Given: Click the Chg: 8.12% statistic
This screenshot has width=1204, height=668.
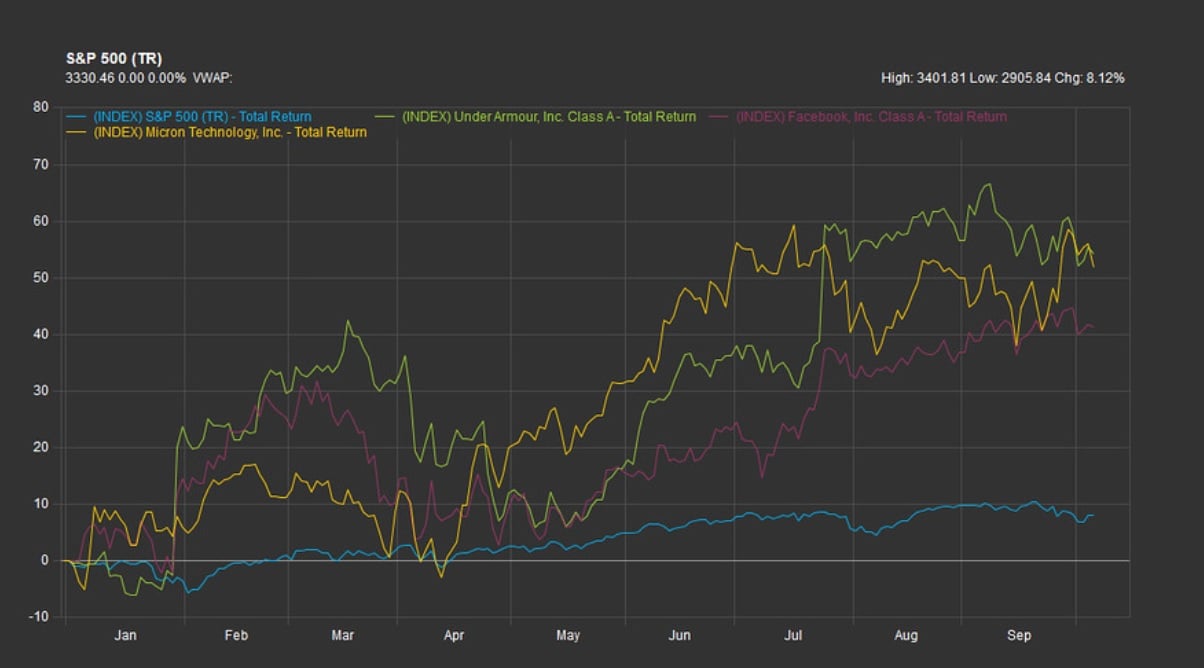Looking at the screenshot, I should [1090, 77].
